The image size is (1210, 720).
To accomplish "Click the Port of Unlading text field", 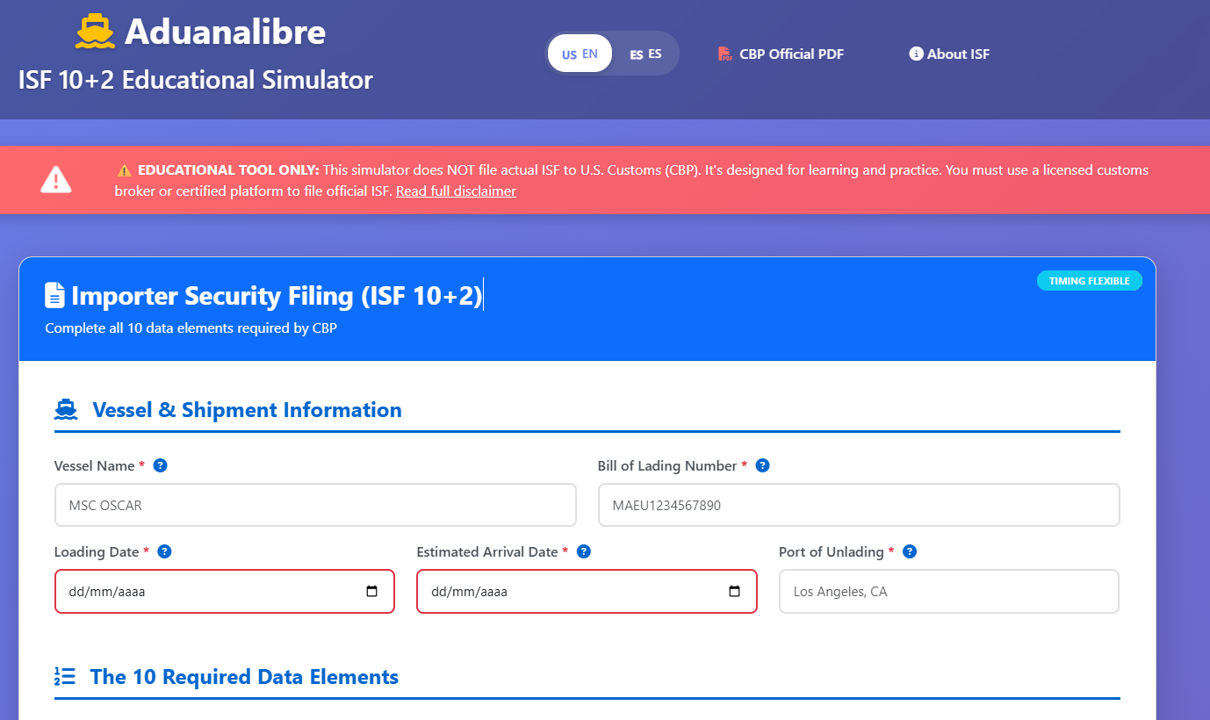I will (948, 592).
